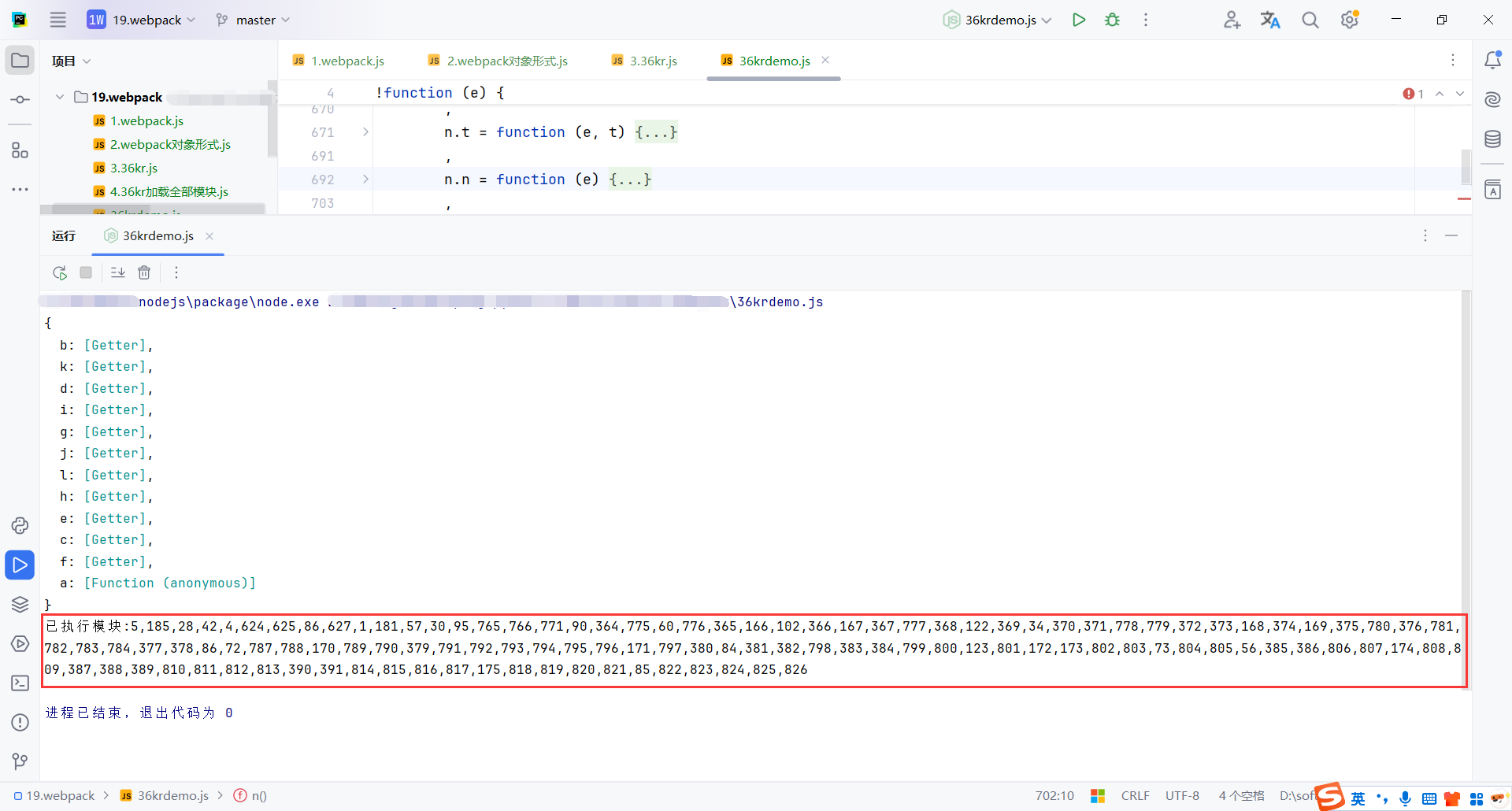Toggle soft-wrap in the console toolbar

[x=117, y=272]
